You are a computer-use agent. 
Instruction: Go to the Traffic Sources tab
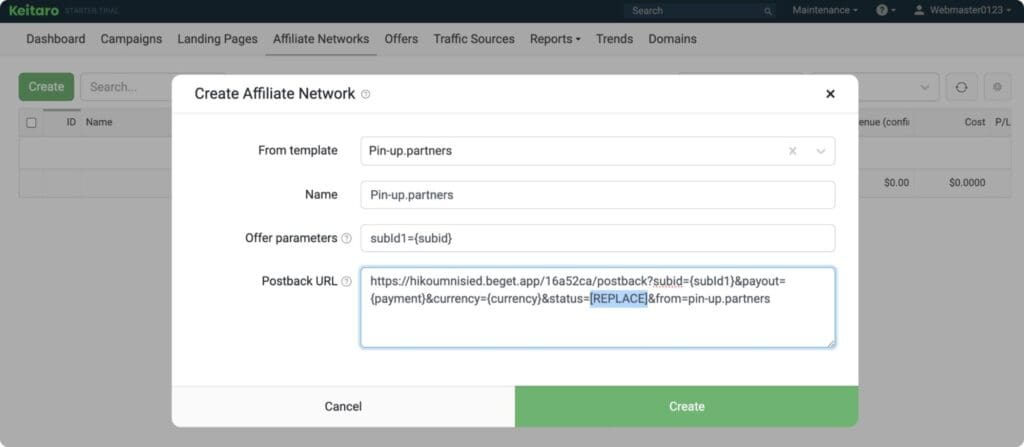474,39
